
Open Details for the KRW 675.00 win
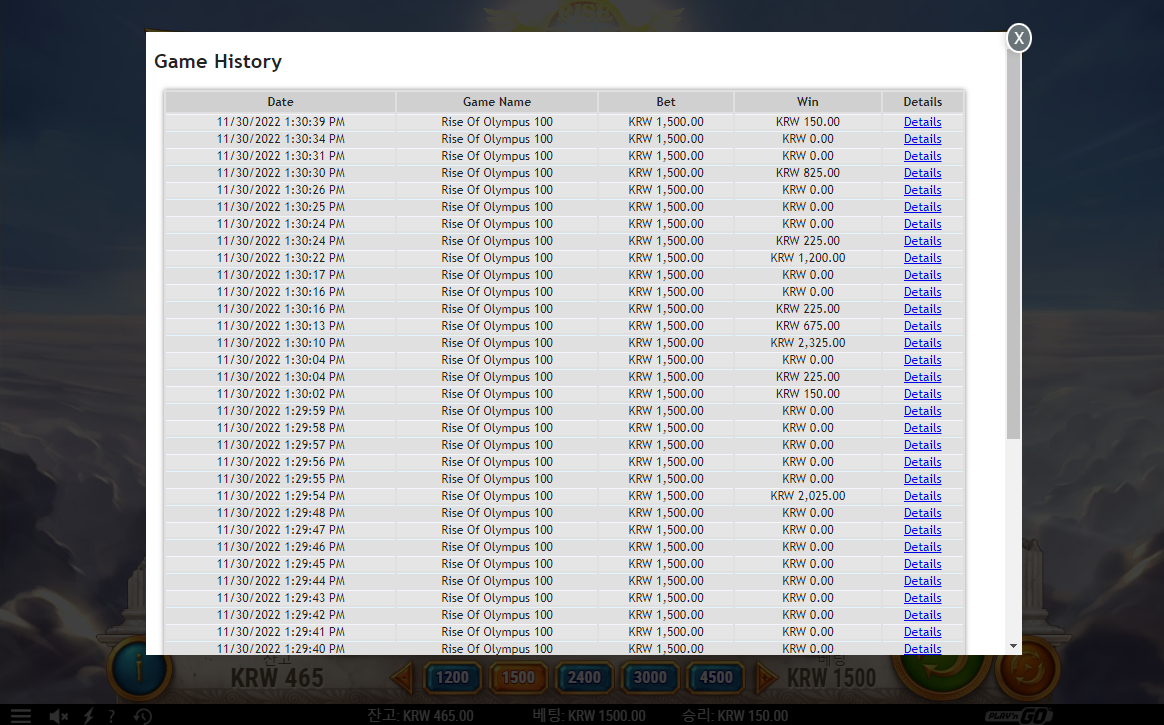(923, 326)
